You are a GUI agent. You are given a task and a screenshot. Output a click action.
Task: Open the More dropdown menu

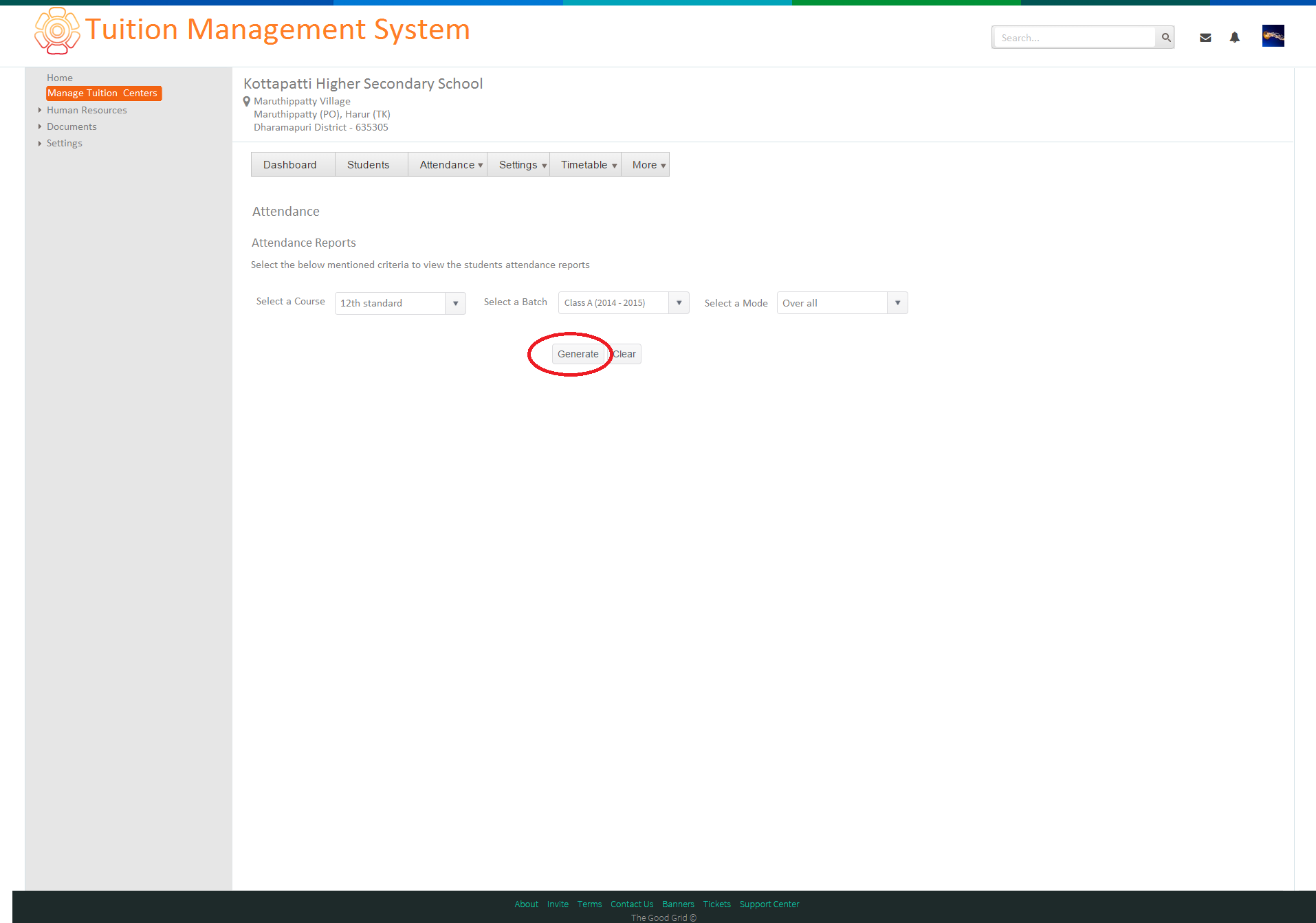(645, 164)
